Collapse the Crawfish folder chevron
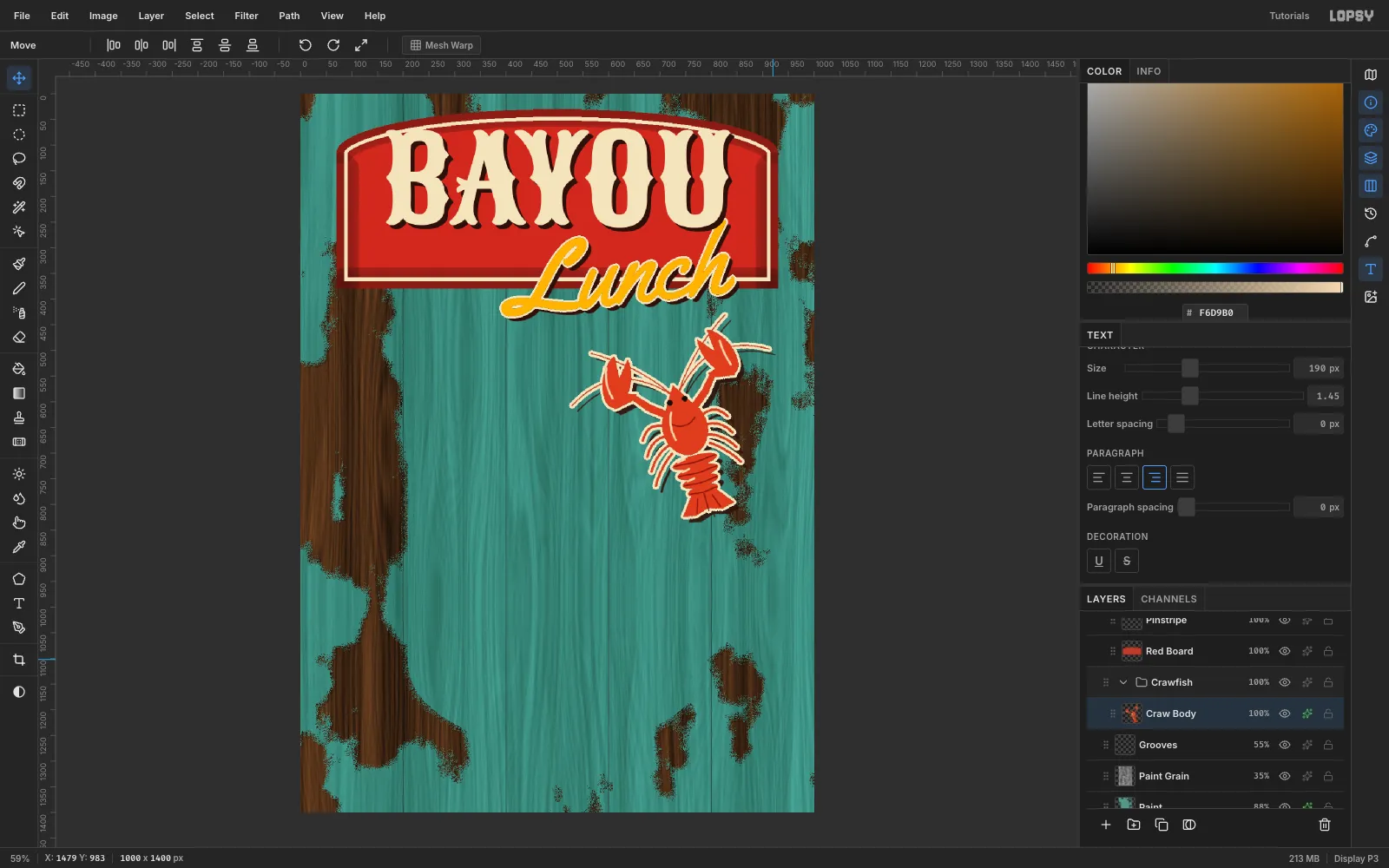 1123,682
